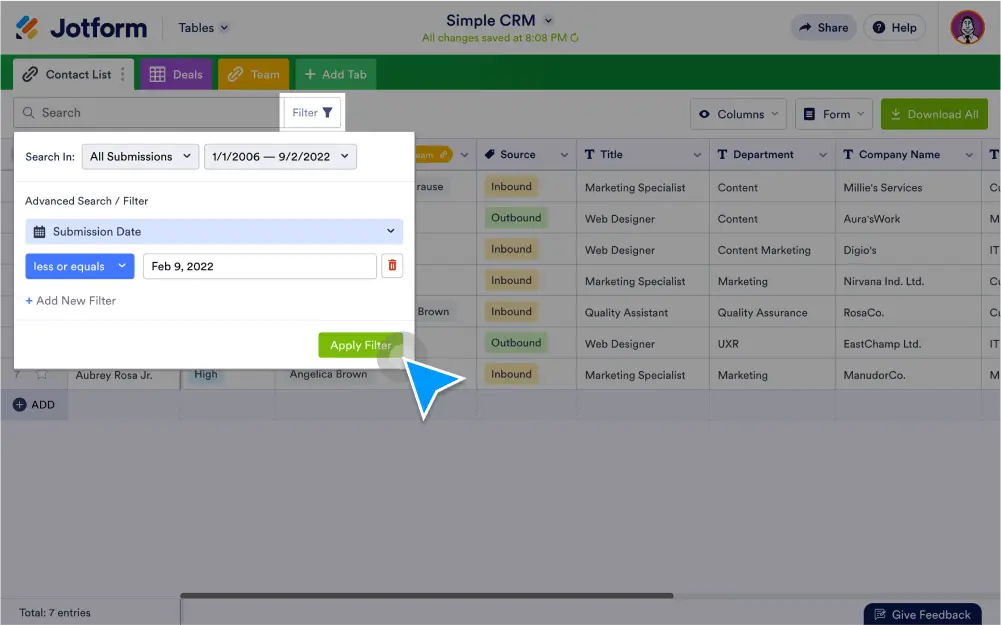1001x625 pixels.
Task: Click the red trash delete filter icon
Action: pyautogui.click(x=392, y=266)
